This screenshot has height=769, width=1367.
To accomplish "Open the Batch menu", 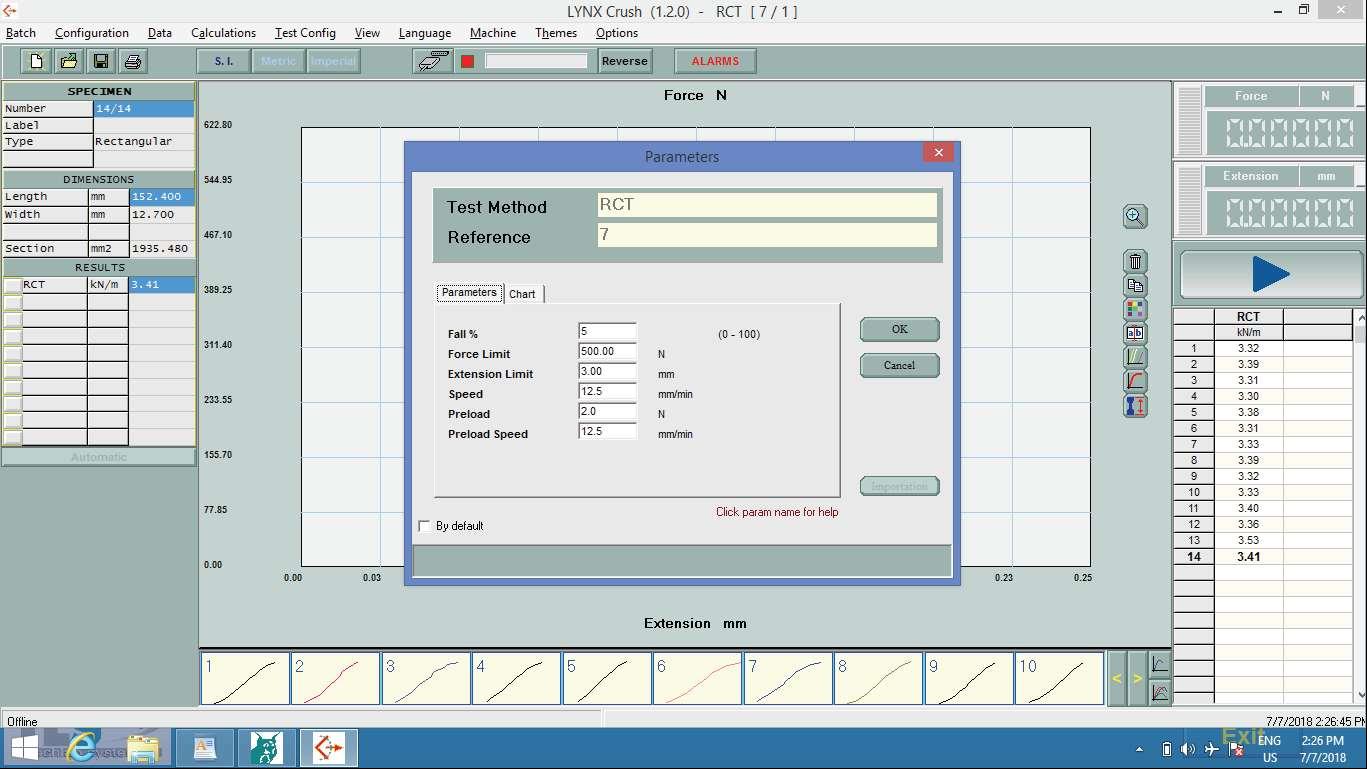I will tap(21, 33).
